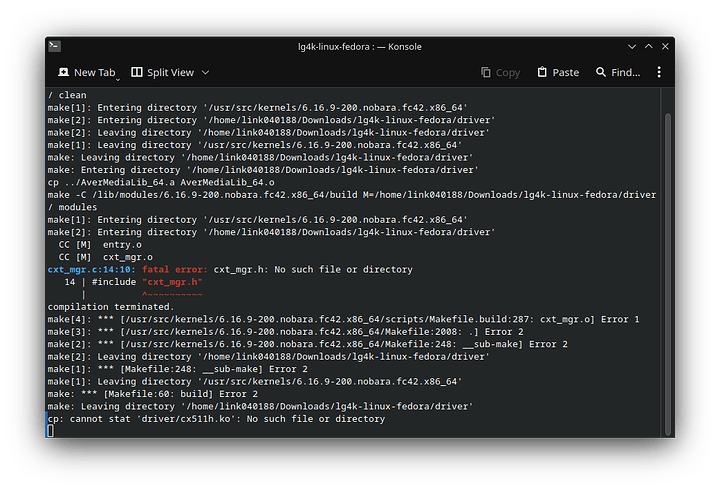Screen dimensions: 720x491
Task: Click the 'fatal error:' red text
Action: point(175,270)
